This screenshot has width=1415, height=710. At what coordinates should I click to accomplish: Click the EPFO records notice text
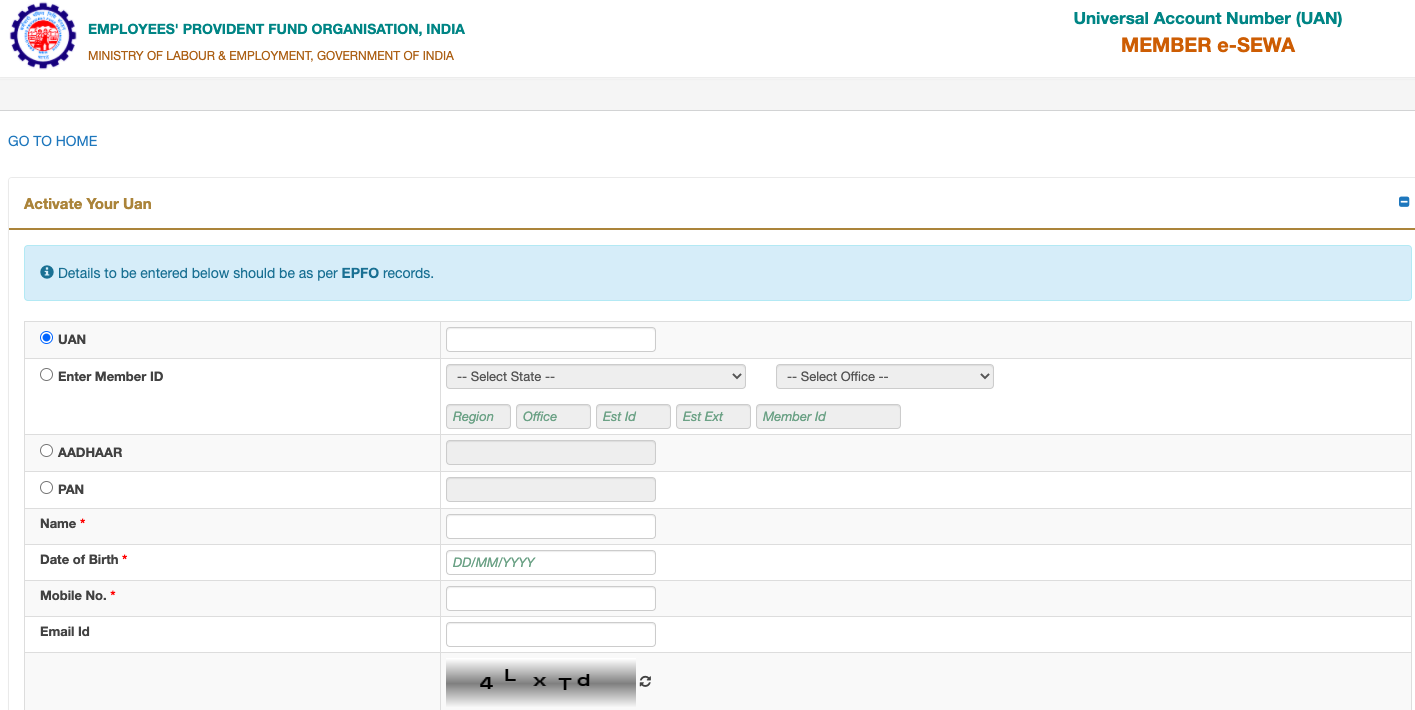(x=246, y=273)
